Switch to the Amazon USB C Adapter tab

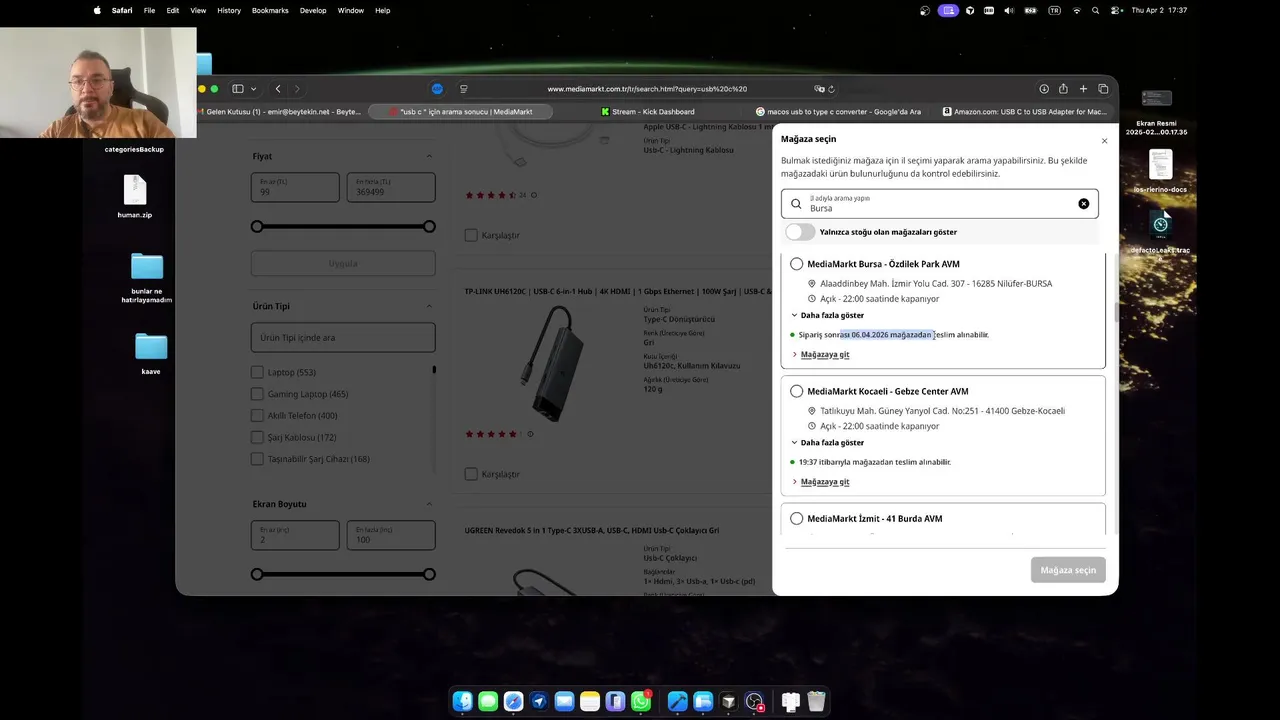tap(1025, 112)
